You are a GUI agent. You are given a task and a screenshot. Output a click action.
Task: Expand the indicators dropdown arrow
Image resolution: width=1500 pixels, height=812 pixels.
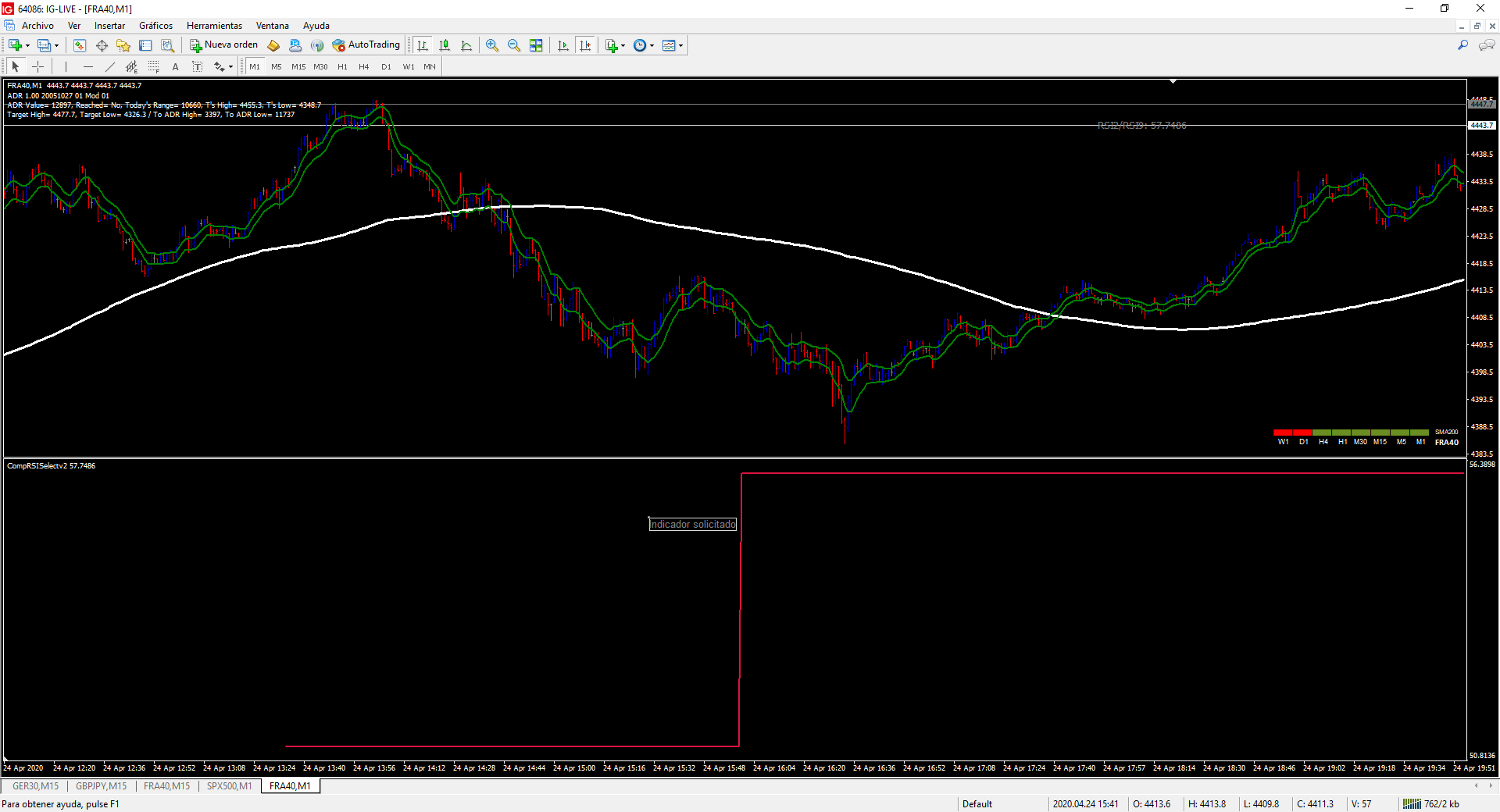[623, 45]
